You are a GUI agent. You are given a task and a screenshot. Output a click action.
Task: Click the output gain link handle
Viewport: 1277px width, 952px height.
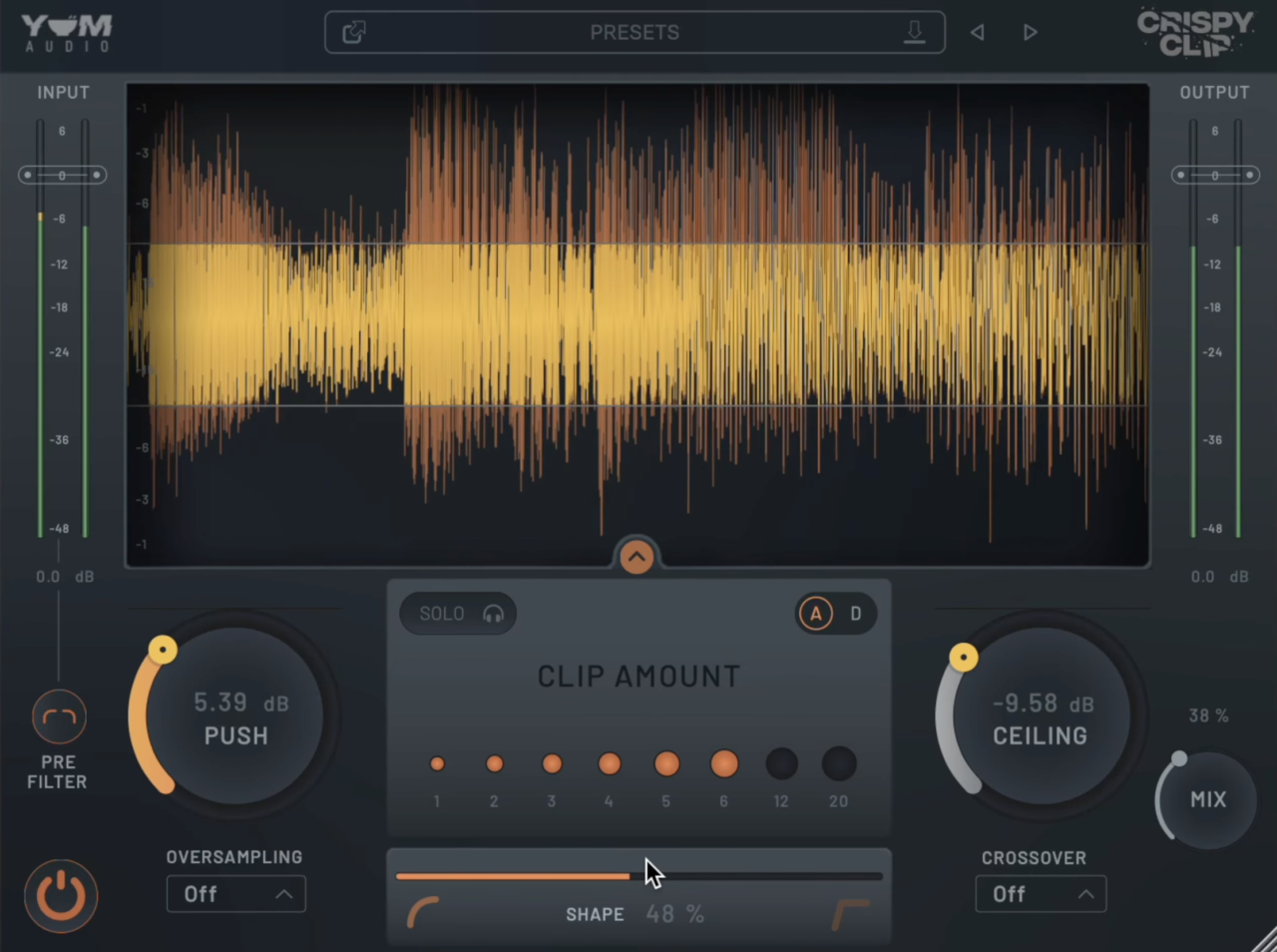pyautogui.click(x=1215, y=176)
